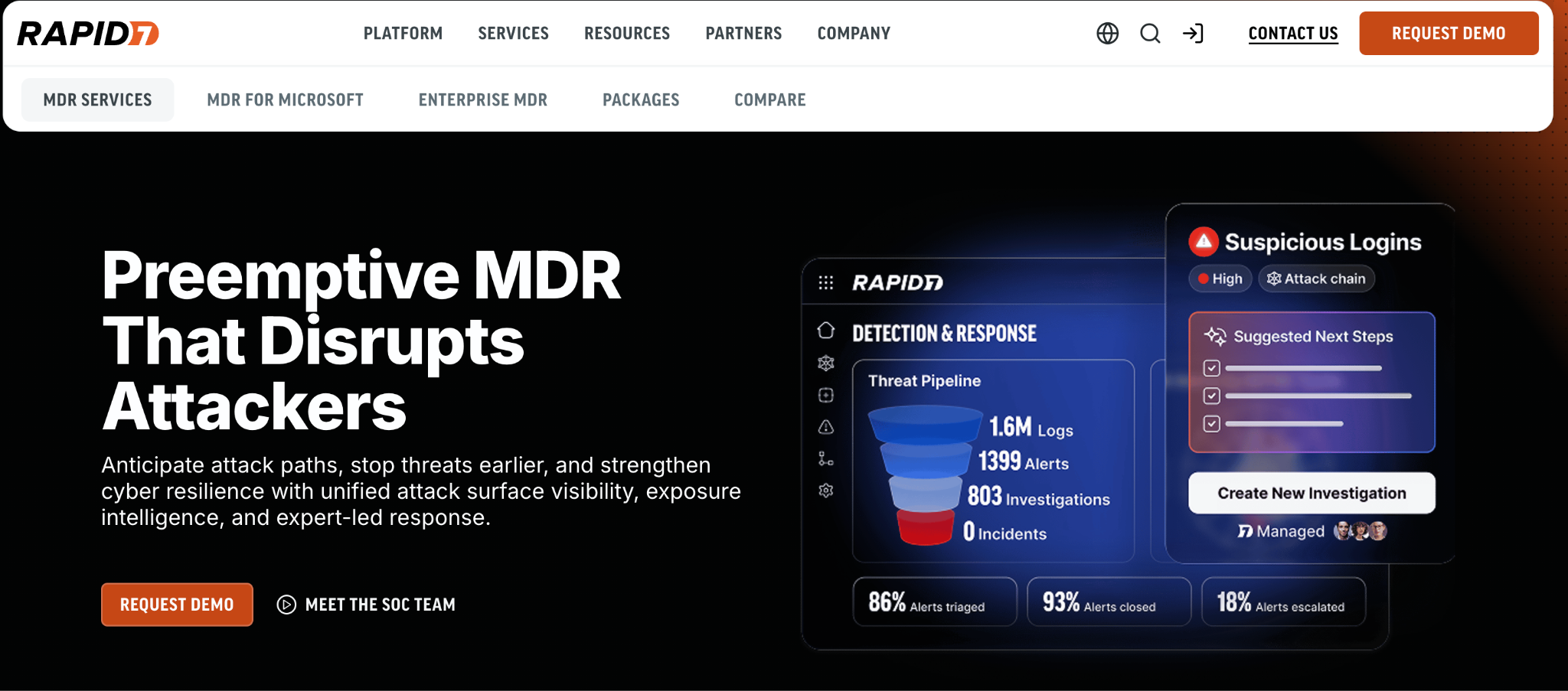The image size is (1568, 691).
Task: Select the MDR Services tab
Action: (97, 99)
